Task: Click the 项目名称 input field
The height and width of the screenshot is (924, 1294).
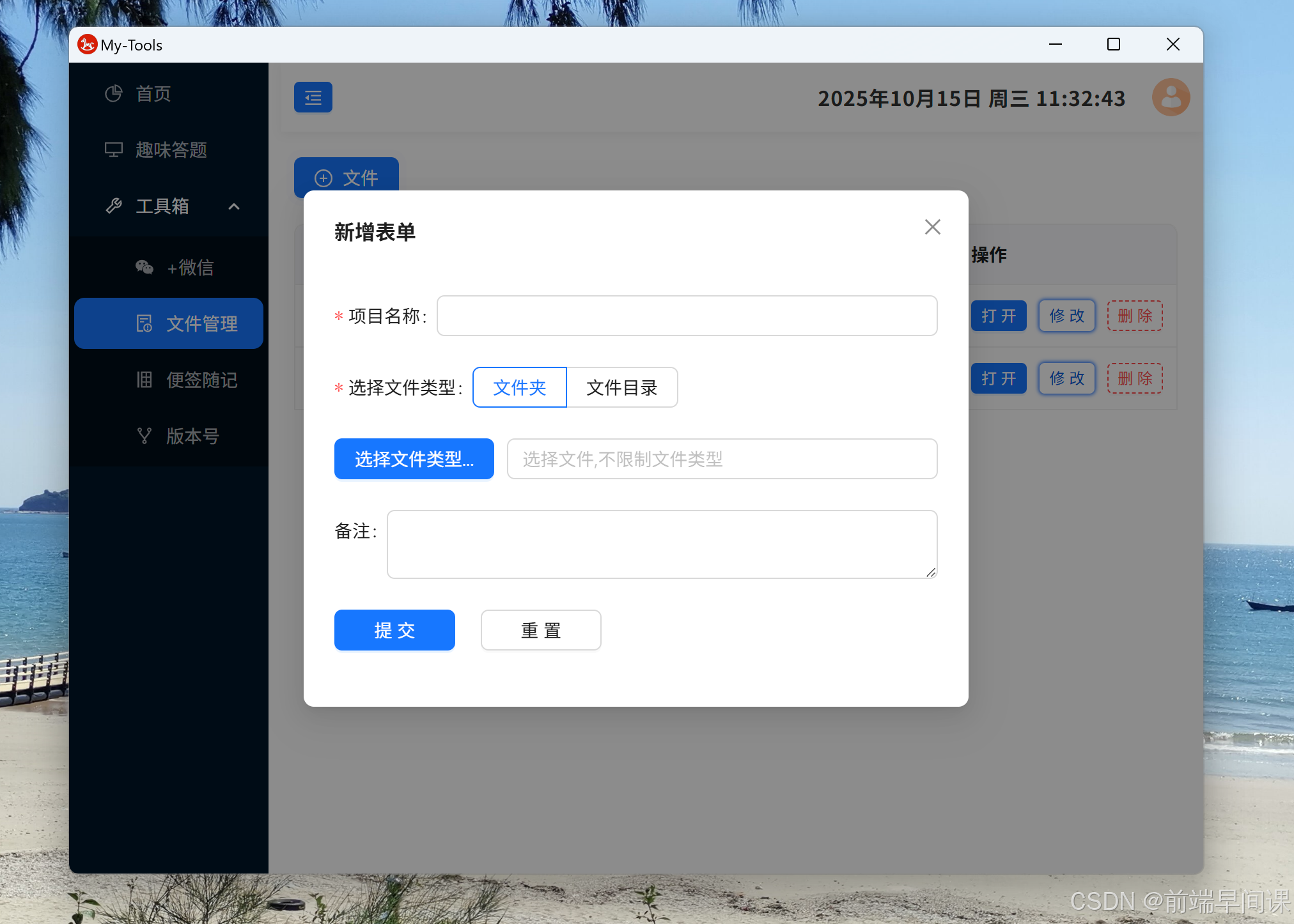Action: [x=687, y=316]
